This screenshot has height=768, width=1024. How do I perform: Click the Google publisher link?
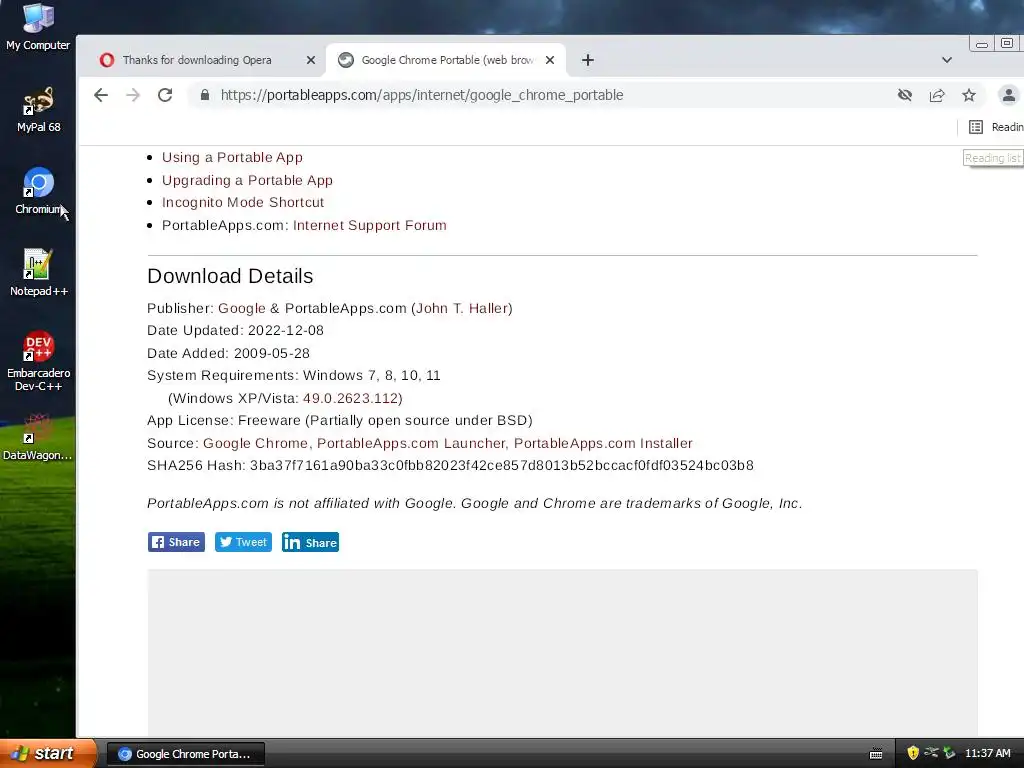242,308
